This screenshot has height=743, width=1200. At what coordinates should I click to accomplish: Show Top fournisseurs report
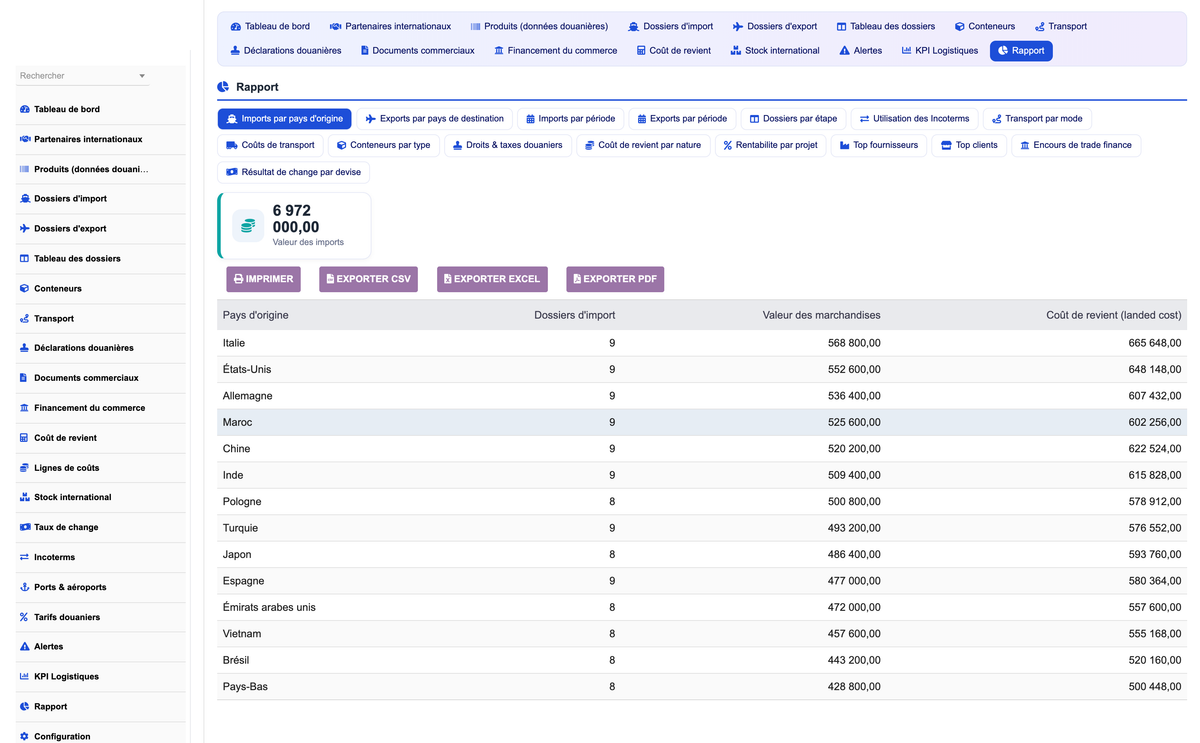pyautogui.click(x=879, y=145)
